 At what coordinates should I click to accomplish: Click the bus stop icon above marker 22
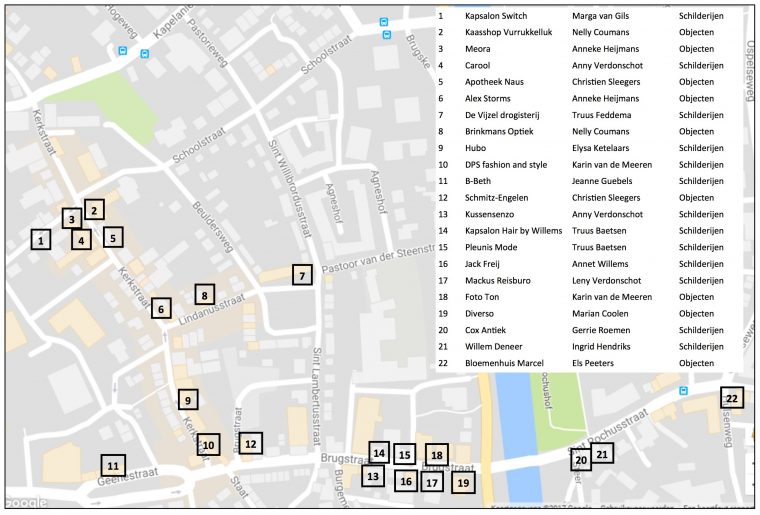[x=683, y=391]
